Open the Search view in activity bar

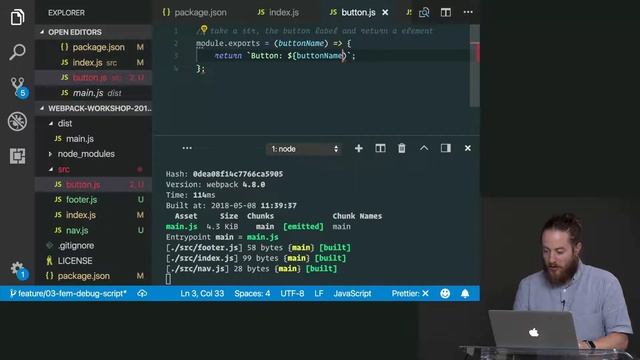(17, 52)
